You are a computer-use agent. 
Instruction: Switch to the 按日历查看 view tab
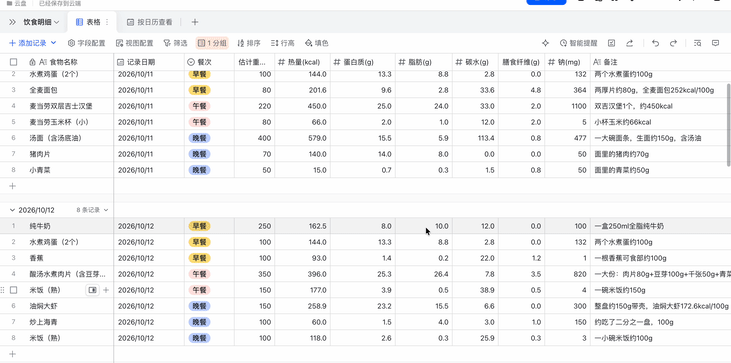[x=149, y=22]
